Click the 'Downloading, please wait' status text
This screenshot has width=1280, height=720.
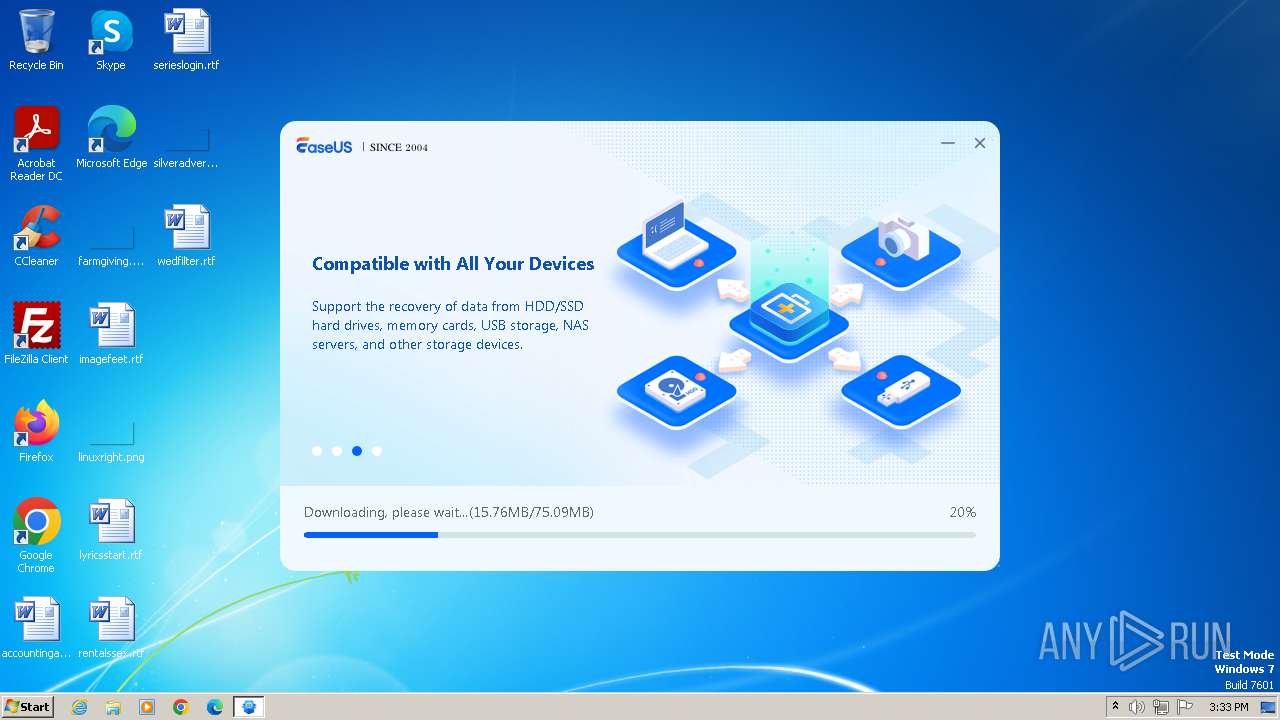(x=449, y=512)
